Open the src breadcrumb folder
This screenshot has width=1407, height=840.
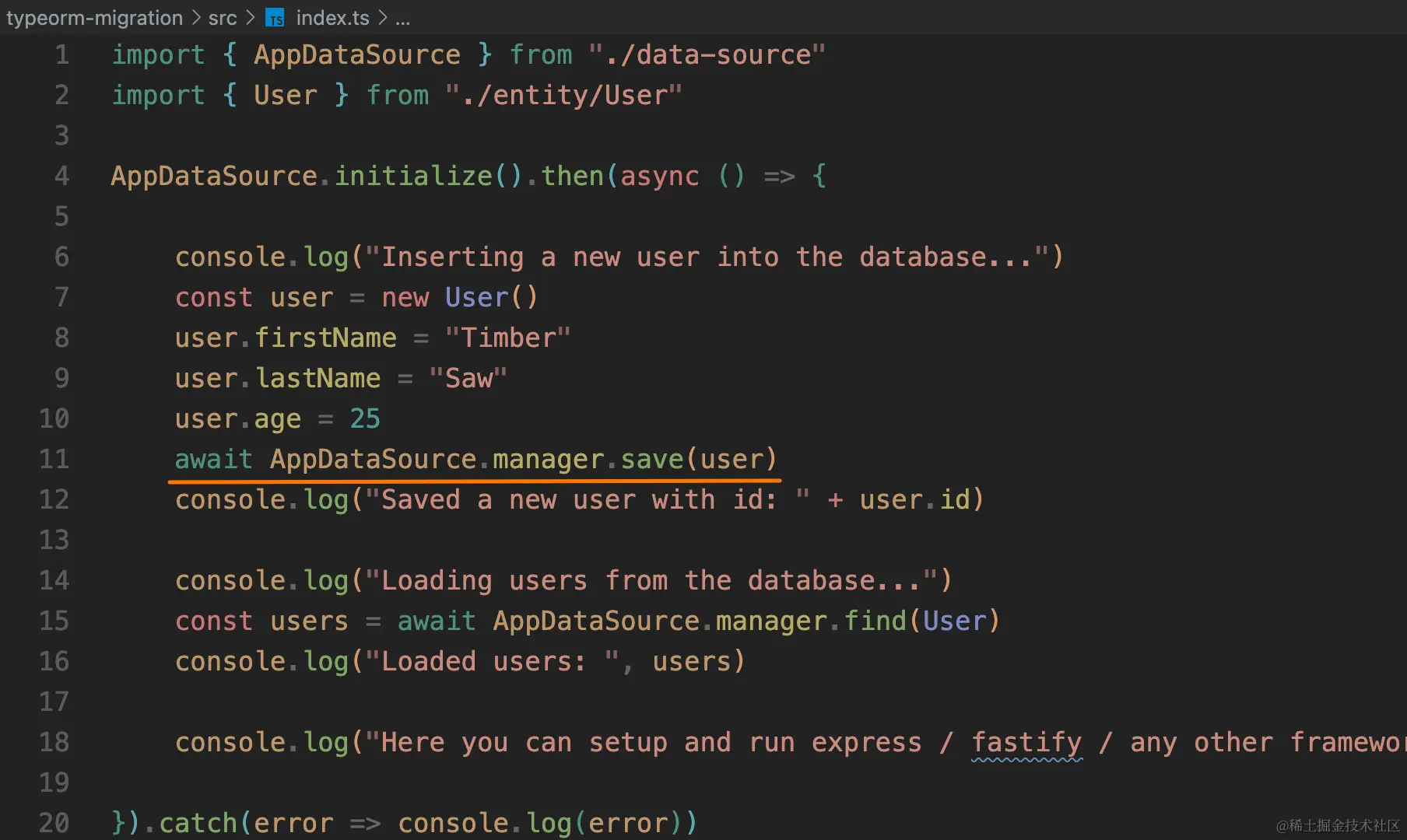[x=223, y=17]
